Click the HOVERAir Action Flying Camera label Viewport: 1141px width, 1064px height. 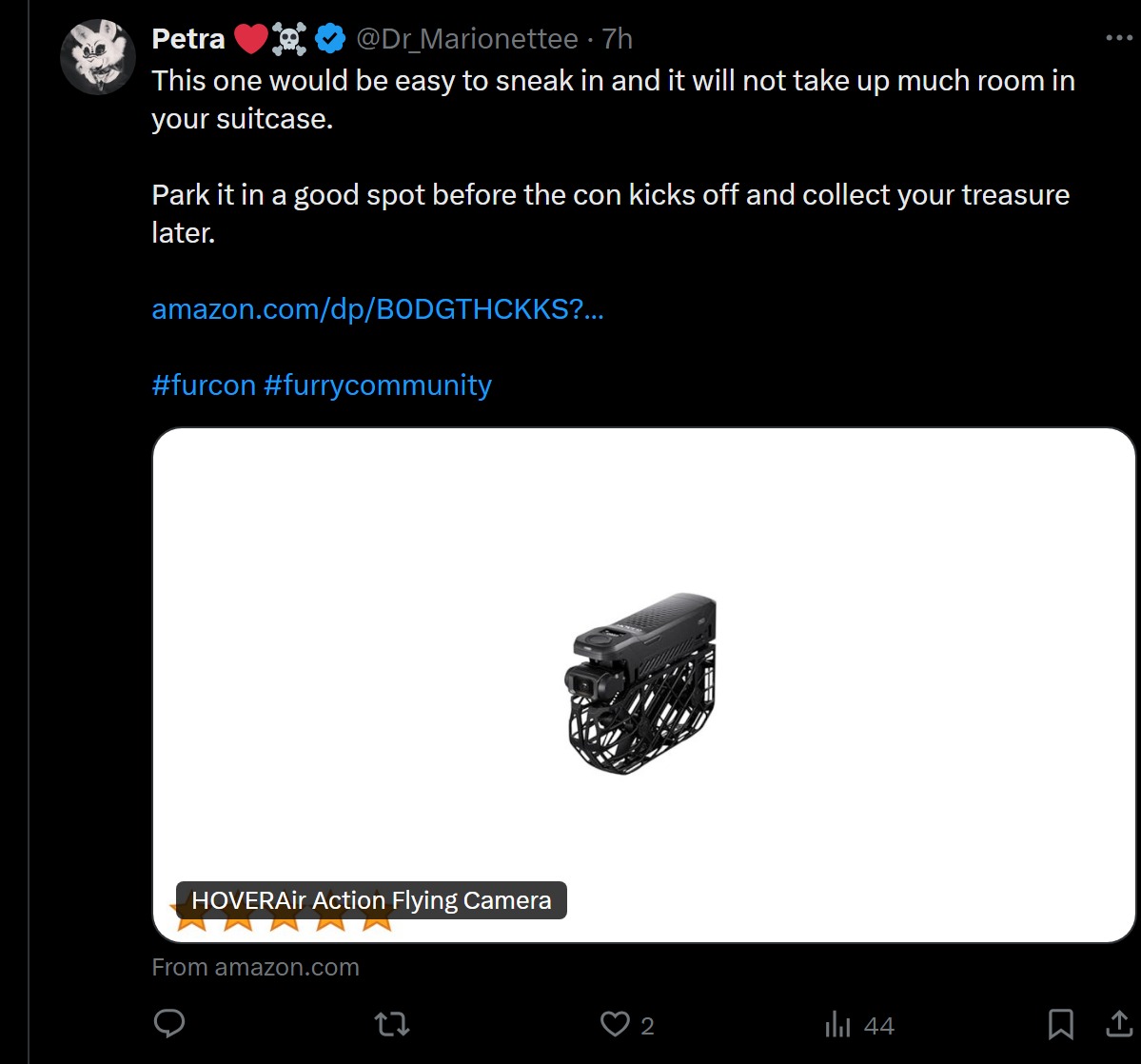pyautogui.click(x=371, y=900)
